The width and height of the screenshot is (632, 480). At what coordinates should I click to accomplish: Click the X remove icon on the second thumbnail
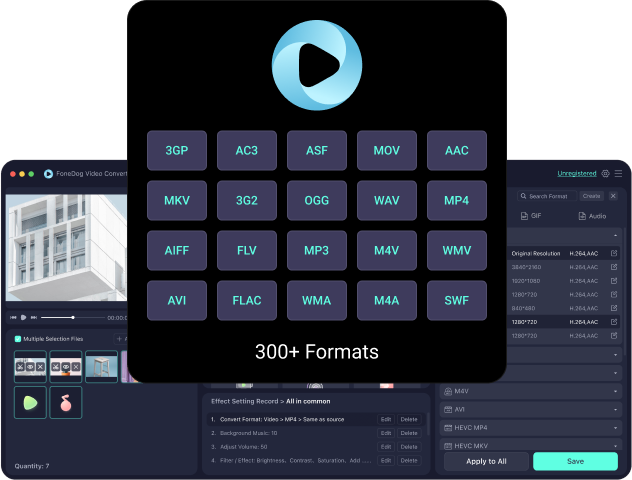tap(75, 367)
